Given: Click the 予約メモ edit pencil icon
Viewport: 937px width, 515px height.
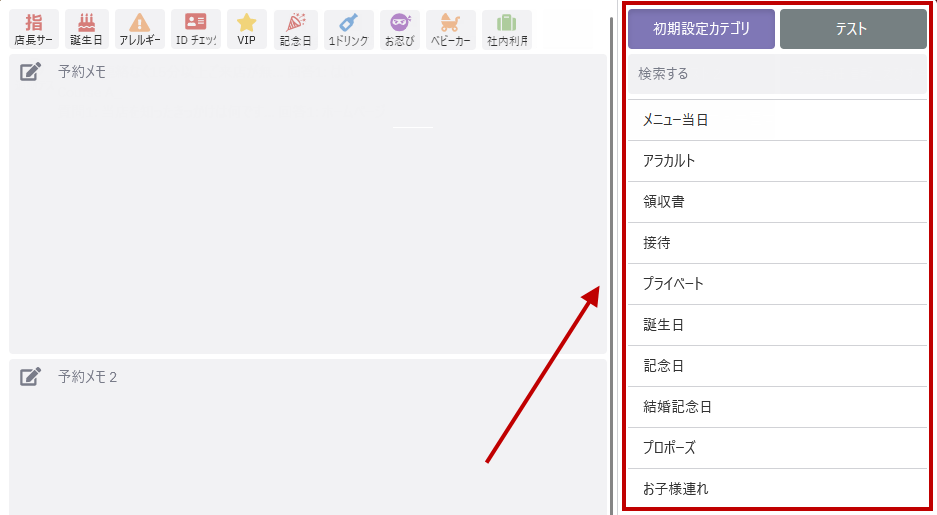Looking at the screenshot, I should (x=30, y=72).
